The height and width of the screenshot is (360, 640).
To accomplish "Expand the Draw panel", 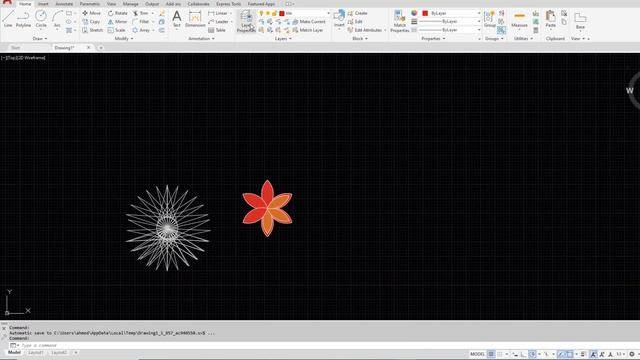I will point(40,38).
